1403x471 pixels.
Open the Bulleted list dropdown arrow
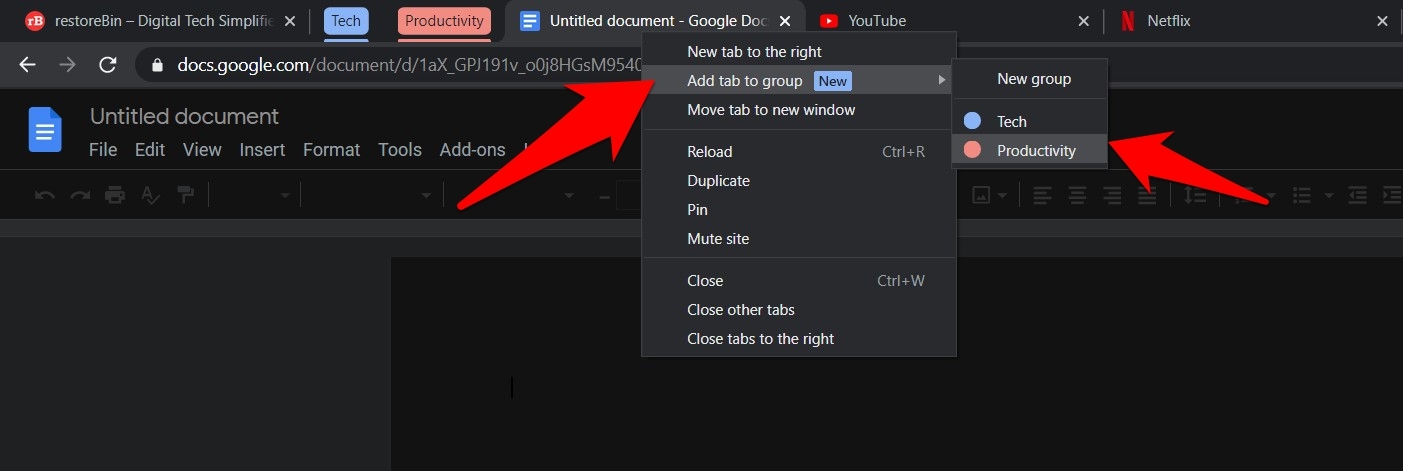tap(1330, 195)
